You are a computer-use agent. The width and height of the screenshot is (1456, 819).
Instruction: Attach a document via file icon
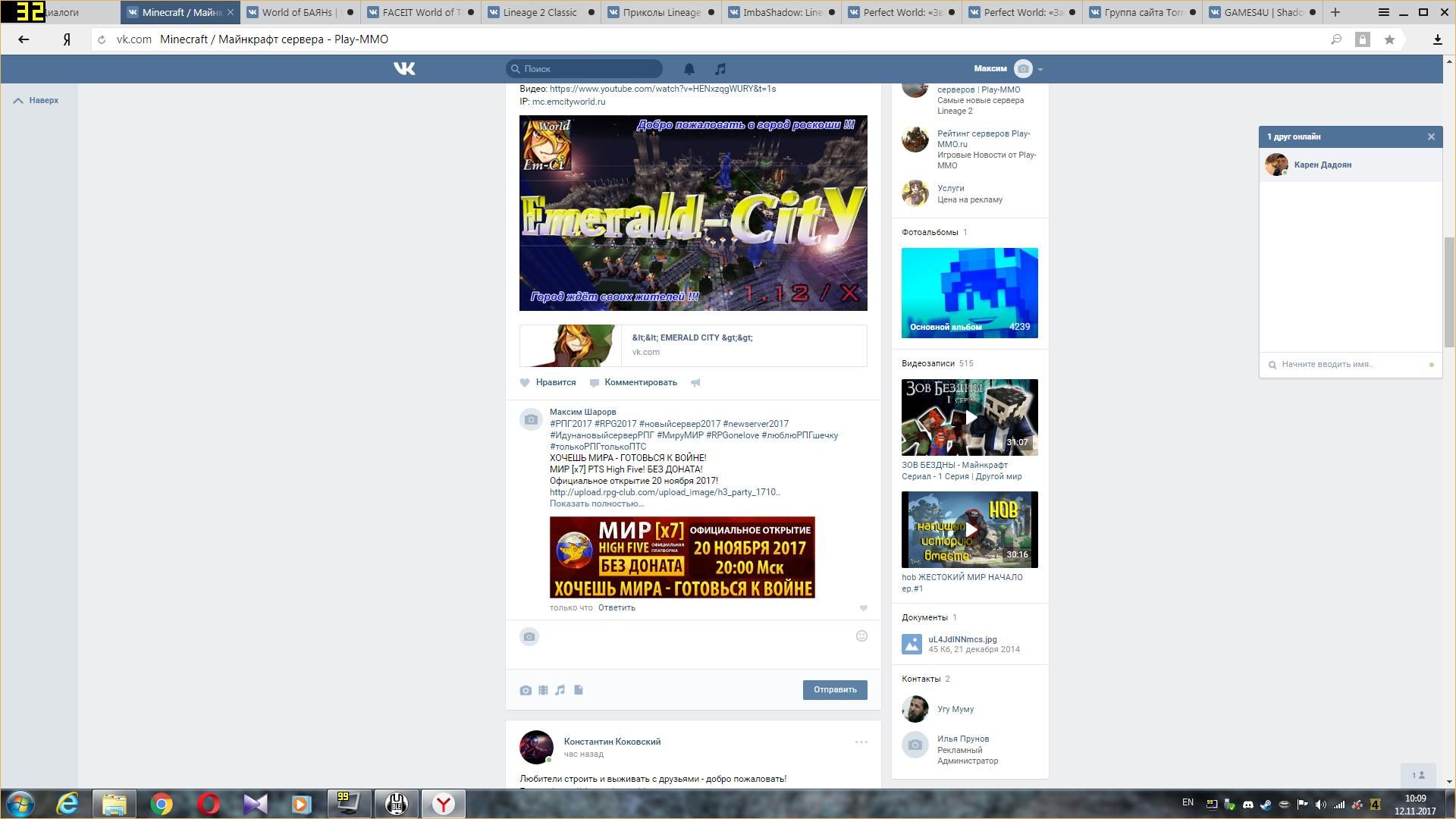click(x=578, y=690)
